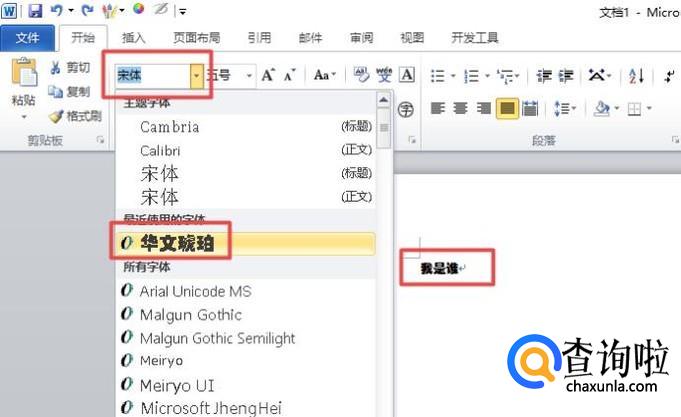The width and height of the screenshot is (681, 417).
Task: Click align left icon
Action: tap(438, 108)
